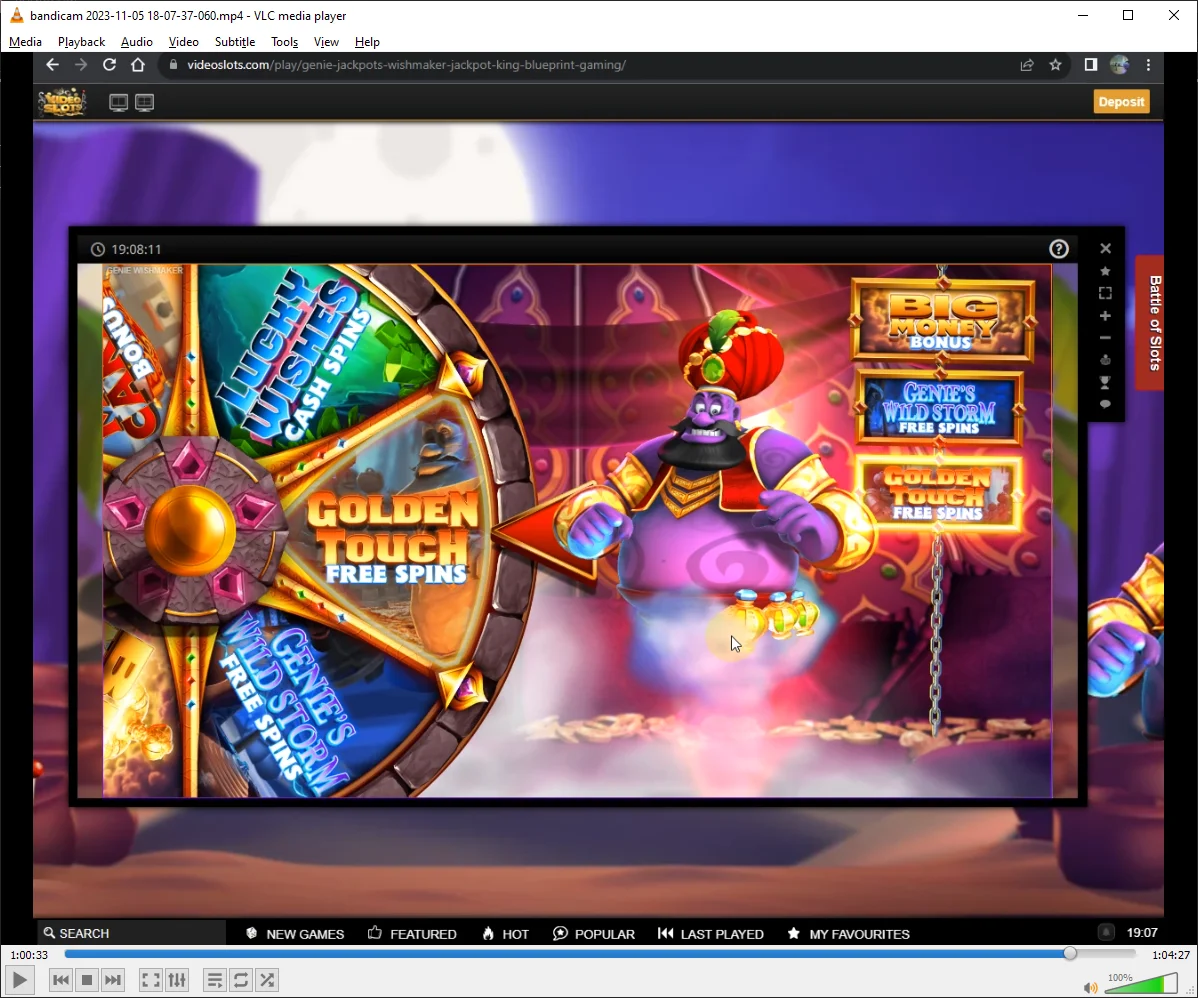The image size is (1198, 998).
Task: Open the game help question mark
Action: (1058, 249)
